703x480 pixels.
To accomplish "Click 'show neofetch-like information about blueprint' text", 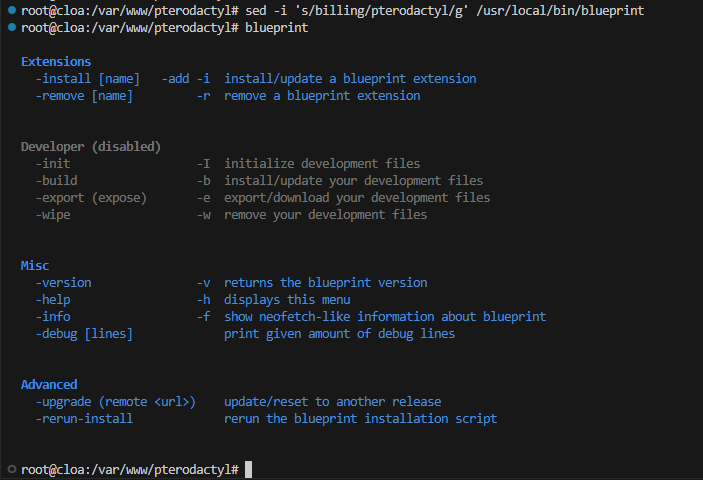I will pyautogui.click(x=385, y=317).
